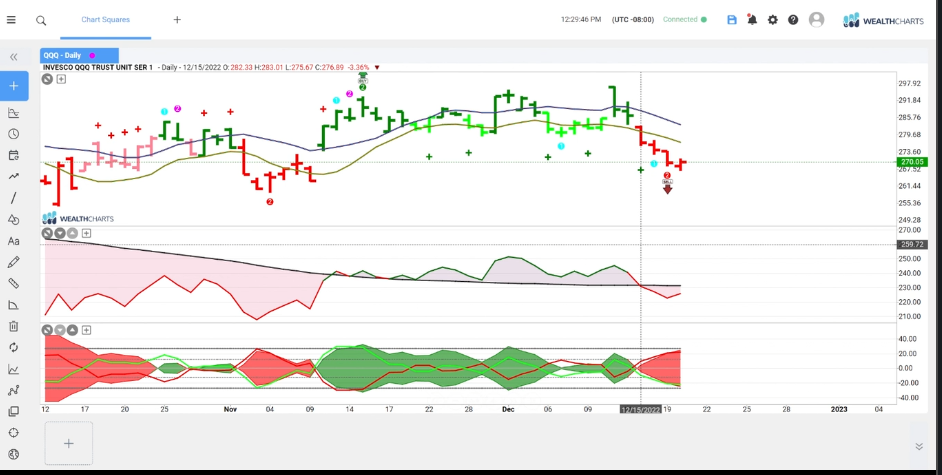
Task: Click the trash delete drawings icon
Action: coord(14,326)
